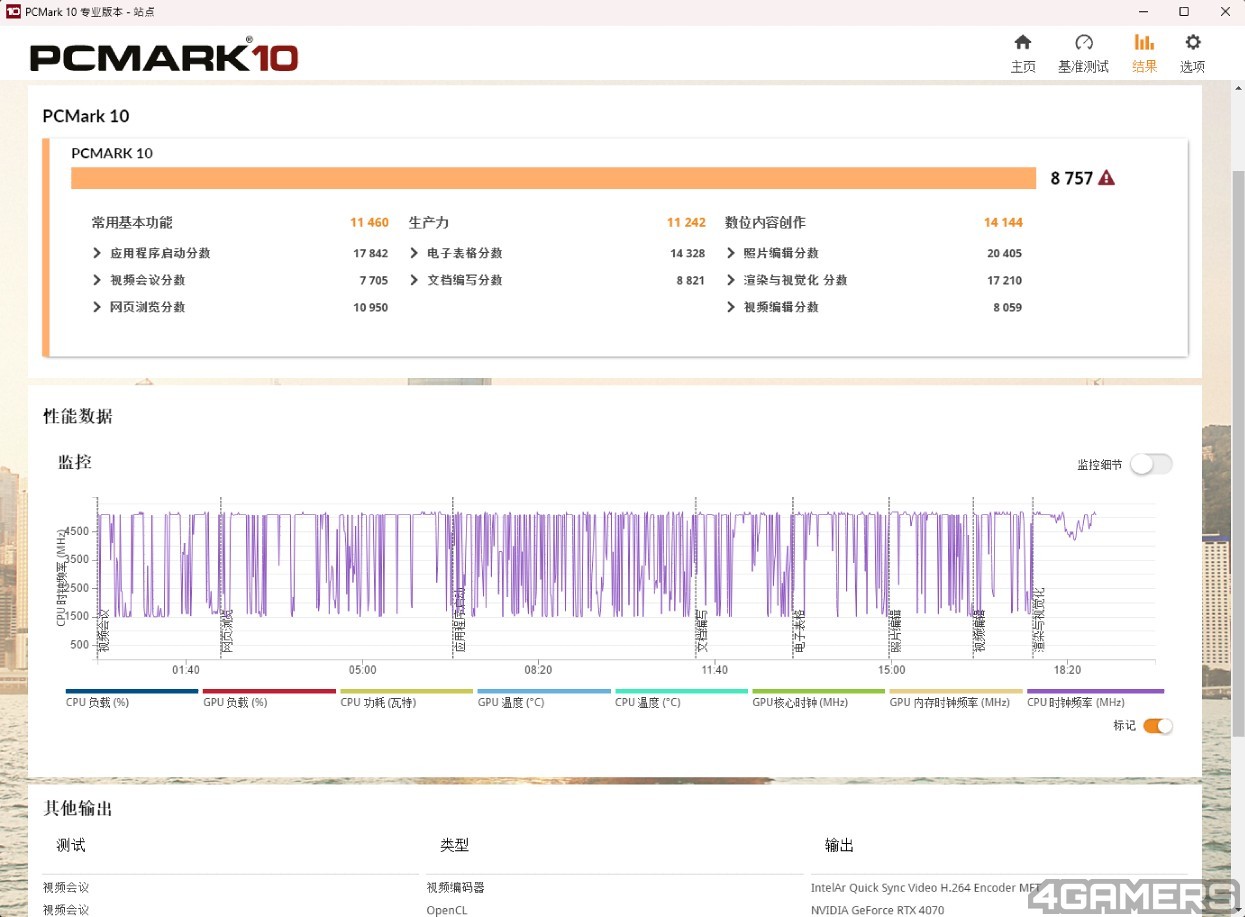
Task: Click the 视频编码器 table cell
Action: click(x=455, y=887)
